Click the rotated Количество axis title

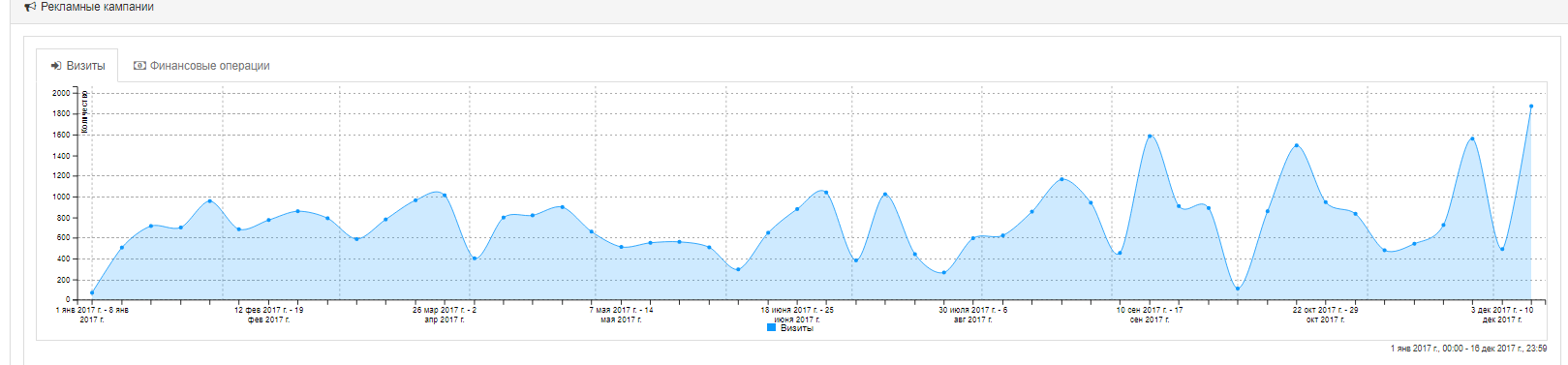tap(84, 111)
